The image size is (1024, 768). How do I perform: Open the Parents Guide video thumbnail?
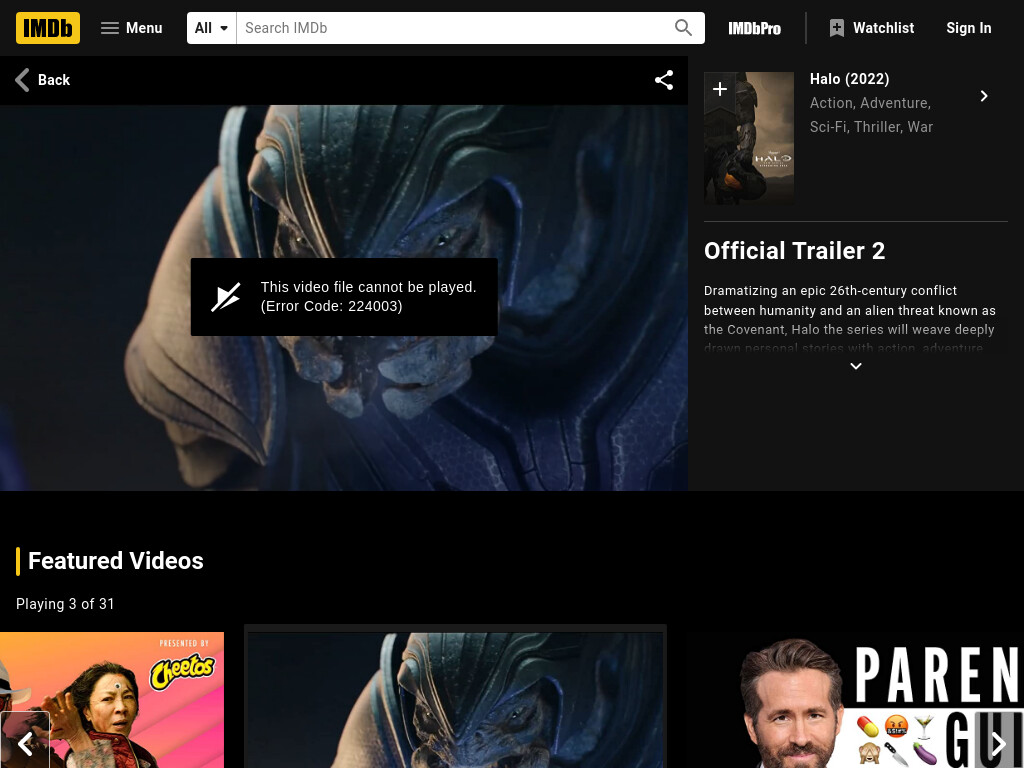856,700
